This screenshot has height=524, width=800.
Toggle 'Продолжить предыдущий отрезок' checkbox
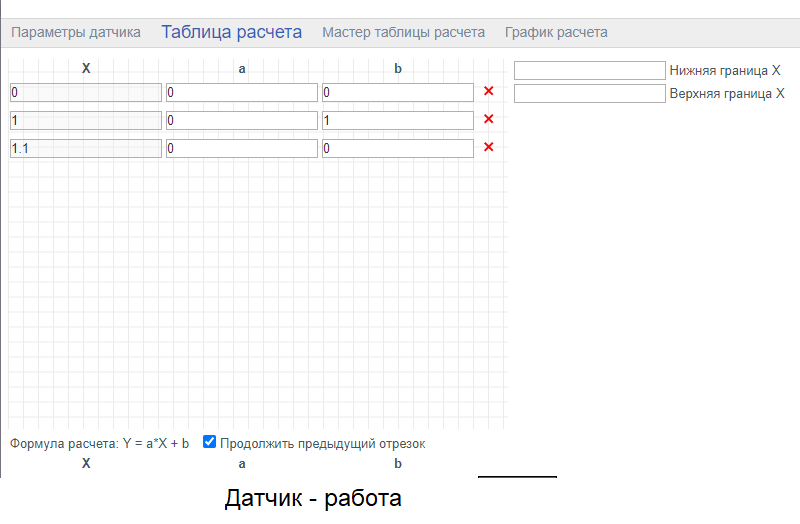pos(210,442)
